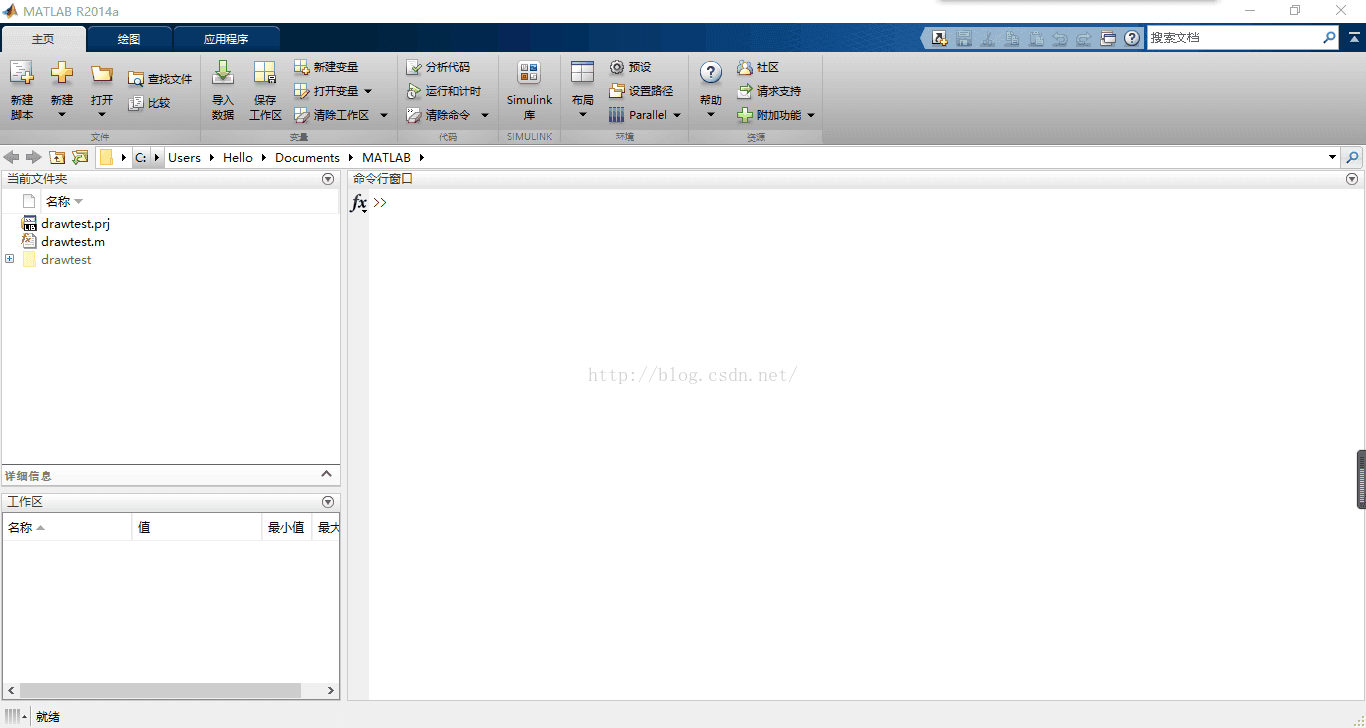Click 附加功能 (Add-Ons) green plus
The height and width of the screenshot is (728, 1366).
pyautogui.click(x=745, y=115)
